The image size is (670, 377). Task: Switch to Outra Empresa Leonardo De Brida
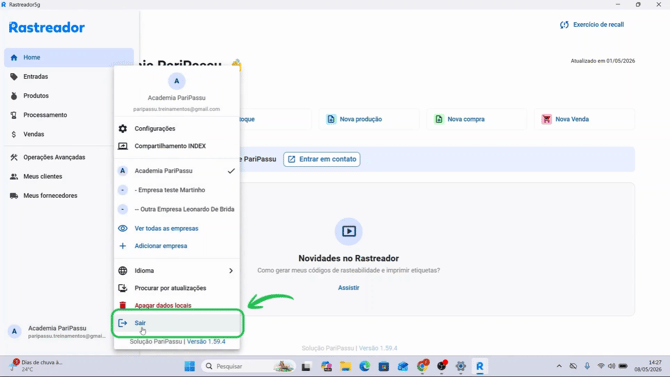point(176,209)
